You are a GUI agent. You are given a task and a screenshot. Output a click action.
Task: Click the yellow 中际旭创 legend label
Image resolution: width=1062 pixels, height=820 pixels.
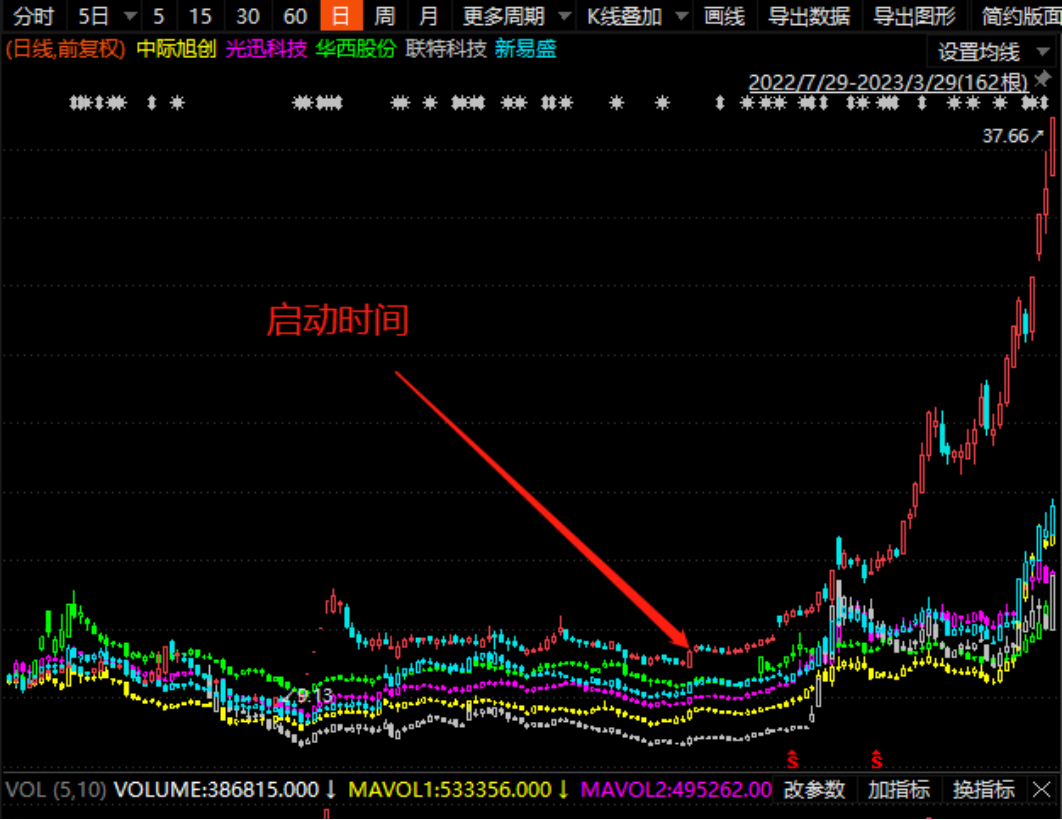(x=176, y=49)
